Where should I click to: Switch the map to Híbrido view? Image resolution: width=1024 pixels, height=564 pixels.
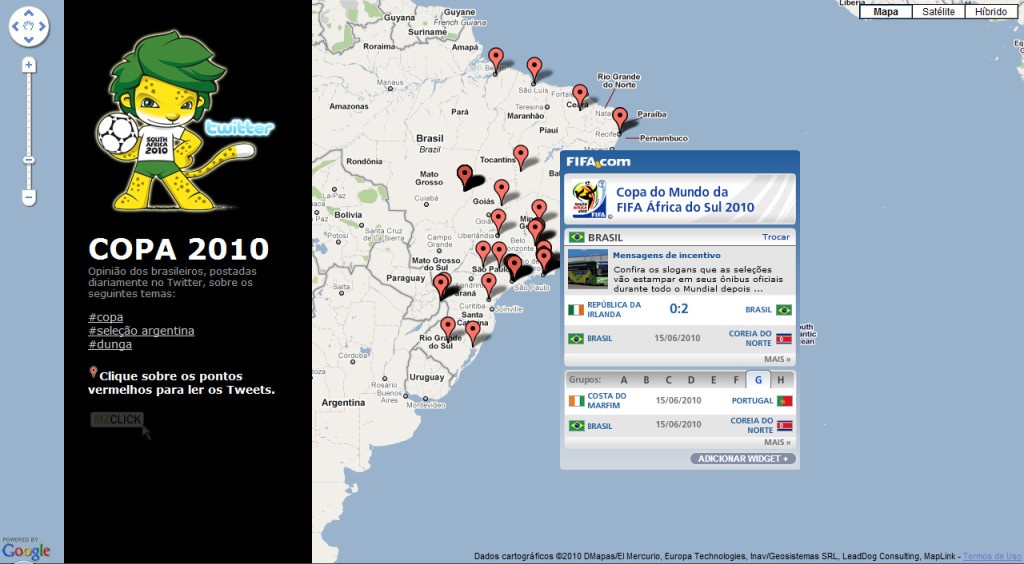[x=991, y=11]
